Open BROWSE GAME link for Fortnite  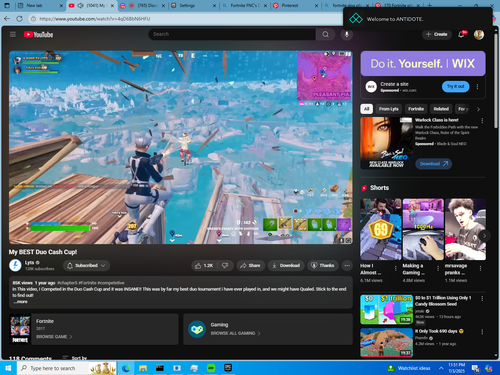click(54, 337)
